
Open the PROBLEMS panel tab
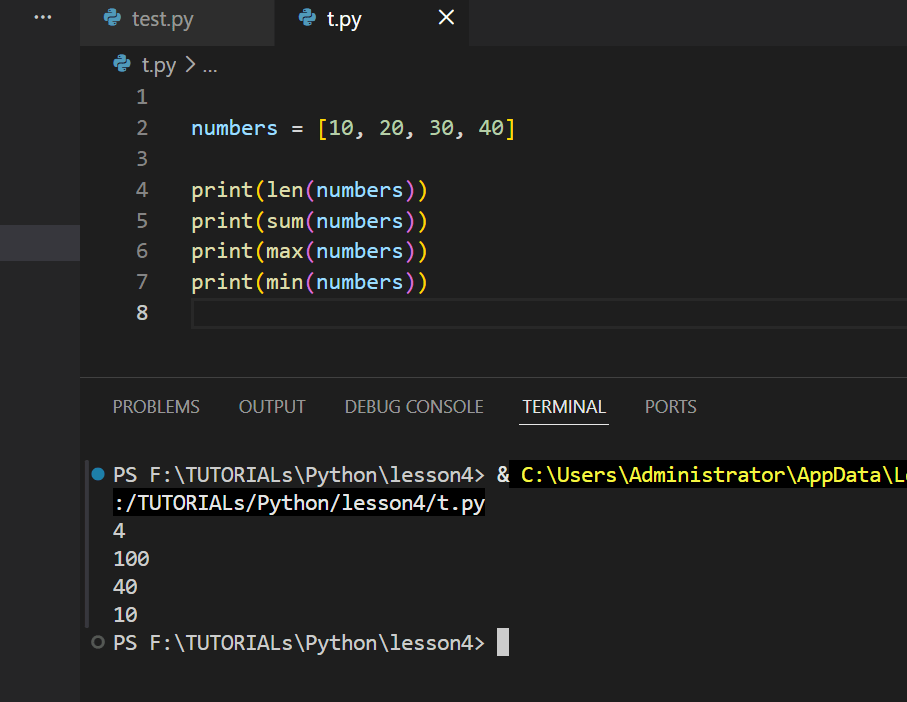tap(156, 407)
